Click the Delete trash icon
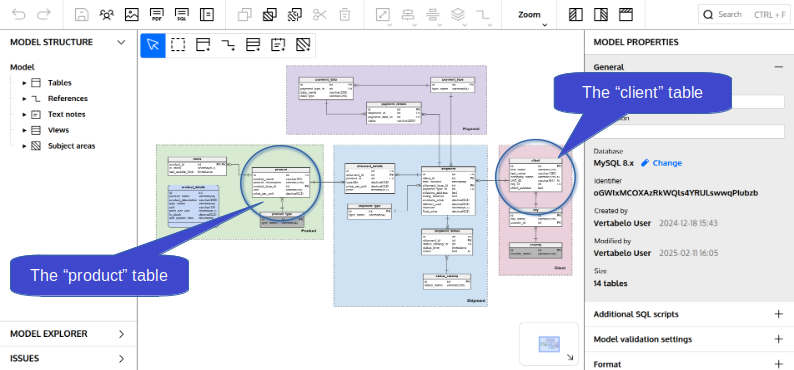The image size is (794, 370). 344,15
